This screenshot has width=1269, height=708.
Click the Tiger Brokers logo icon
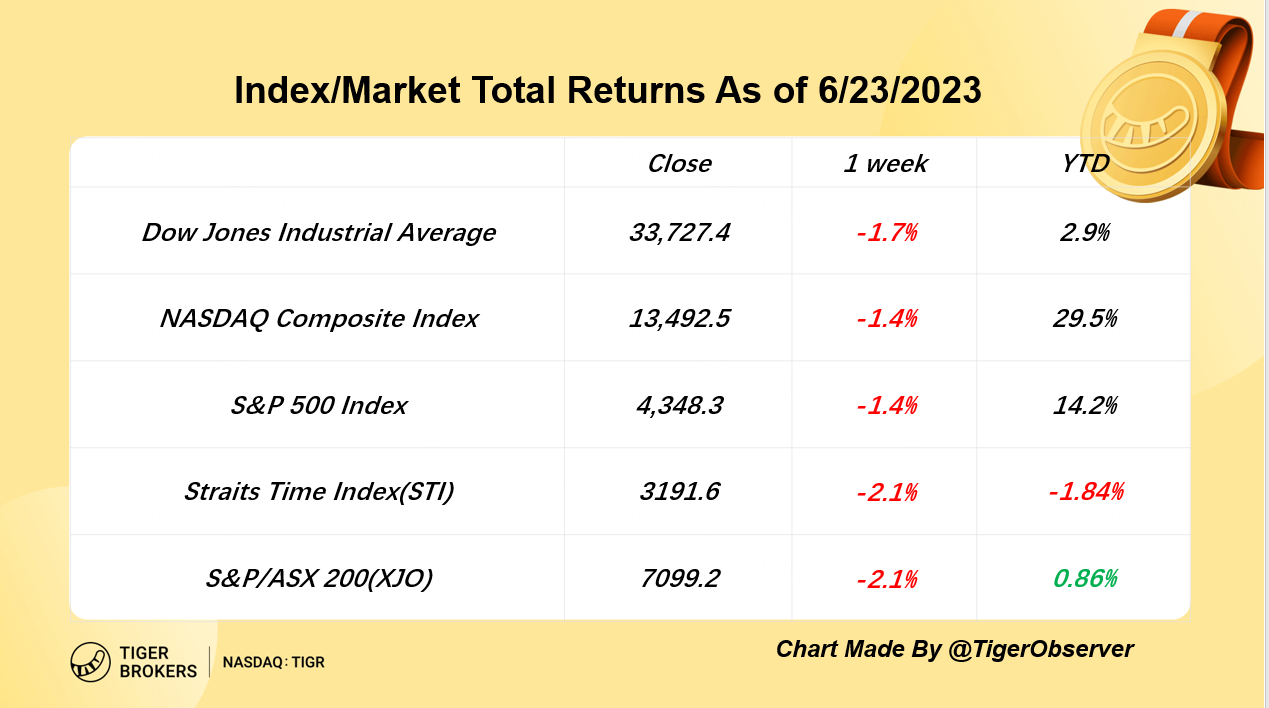pyautogui.click(x=90, y=662)
